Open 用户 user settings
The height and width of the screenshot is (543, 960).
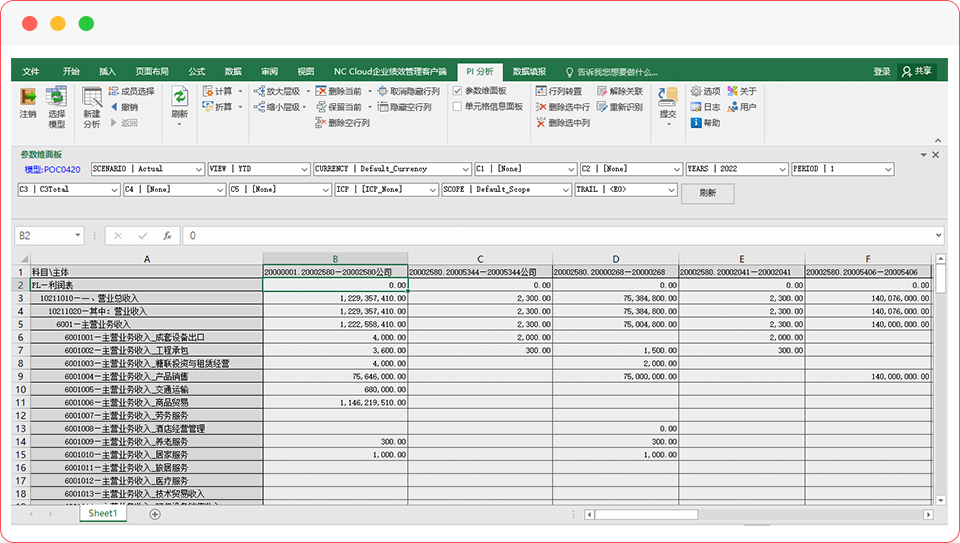tap(742, 107)
